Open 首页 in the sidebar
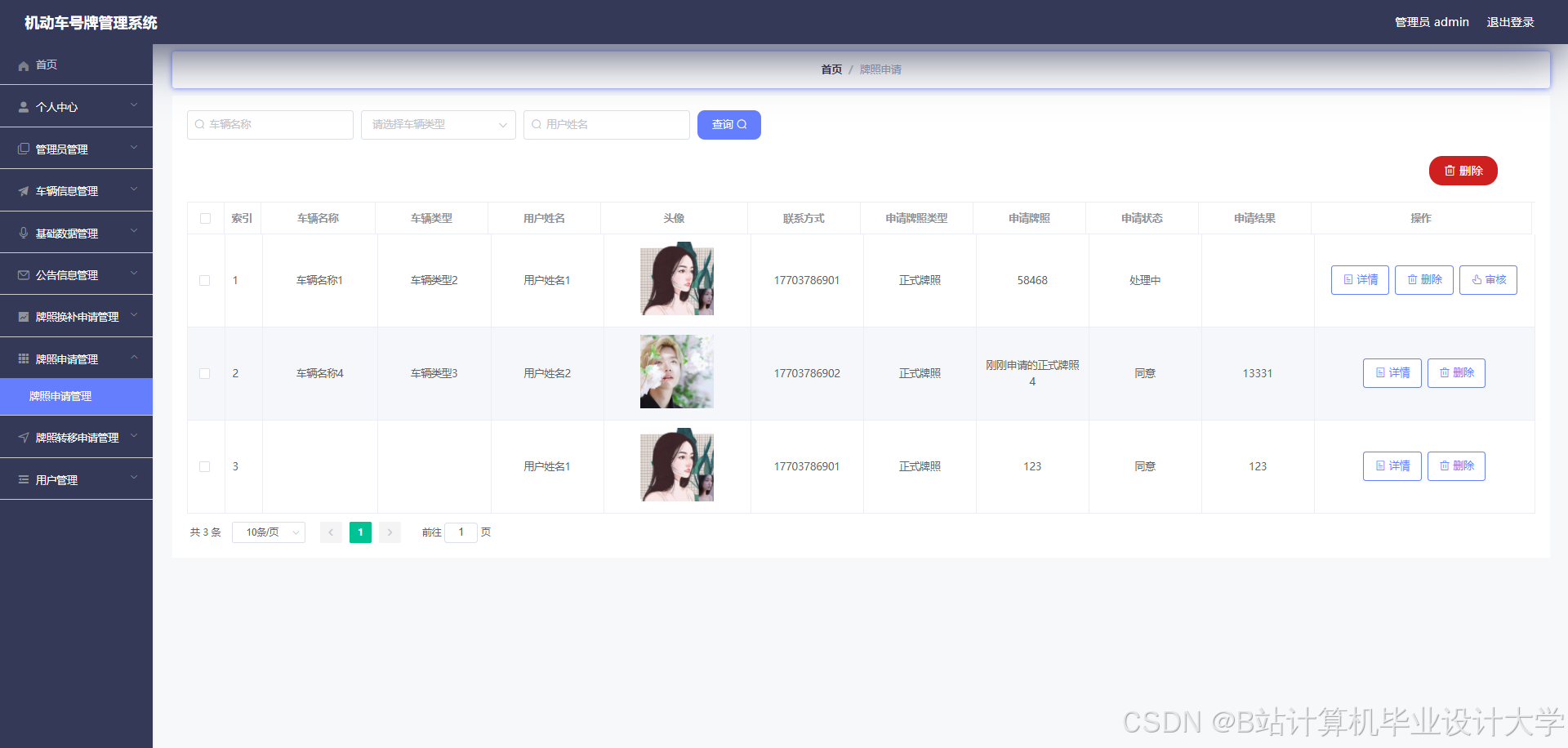This screenshot has height=748, width=1568. click(x=76, y=65)
